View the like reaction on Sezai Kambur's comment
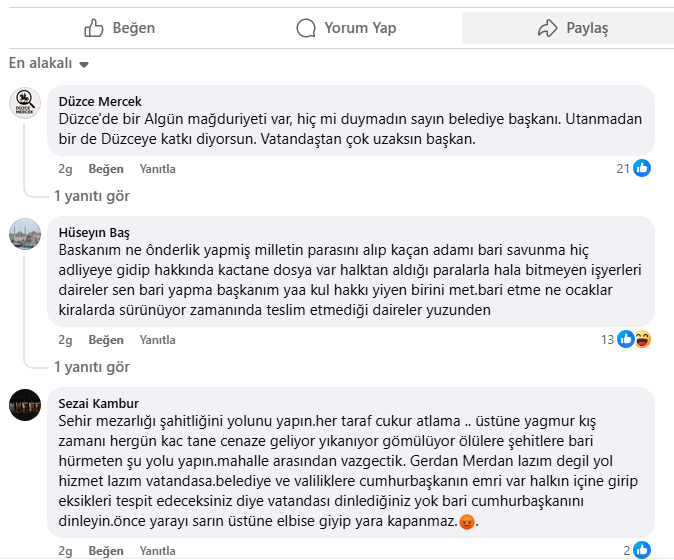Screen dimensions: 674x560 pos(642,550)
